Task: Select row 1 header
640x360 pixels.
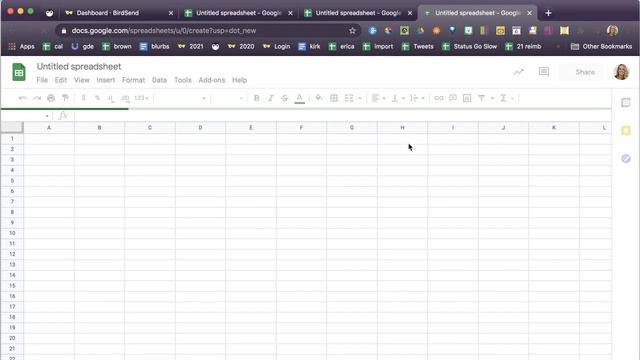Action: [x=12, y=139]
